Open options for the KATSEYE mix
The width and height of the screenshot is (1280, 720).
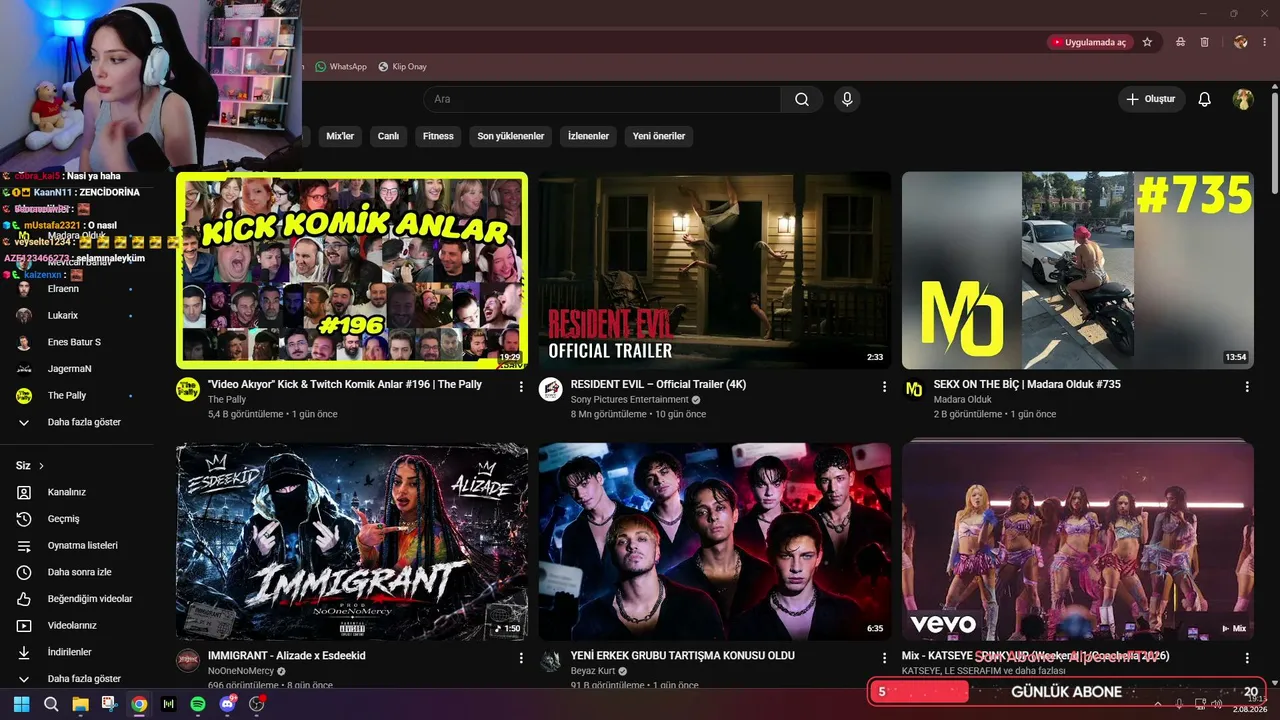tap(1247, 658)
